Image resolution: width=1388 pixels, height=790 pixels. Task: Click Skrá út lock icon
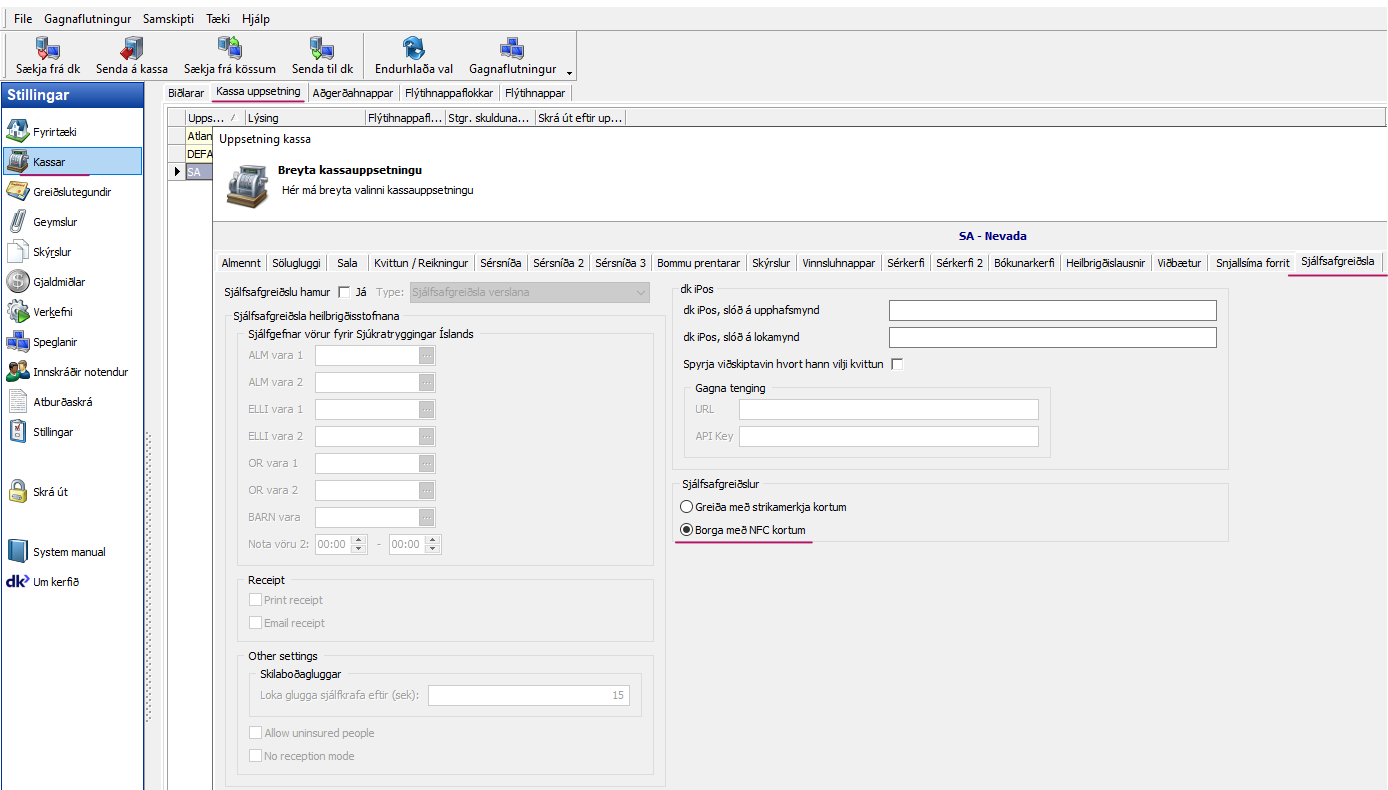(18, 492)
